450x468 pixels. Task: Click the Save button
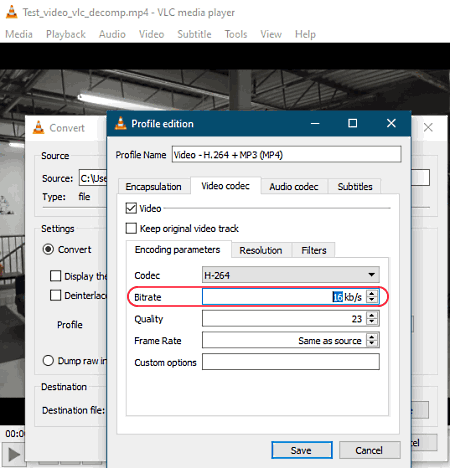click(301, 450)
